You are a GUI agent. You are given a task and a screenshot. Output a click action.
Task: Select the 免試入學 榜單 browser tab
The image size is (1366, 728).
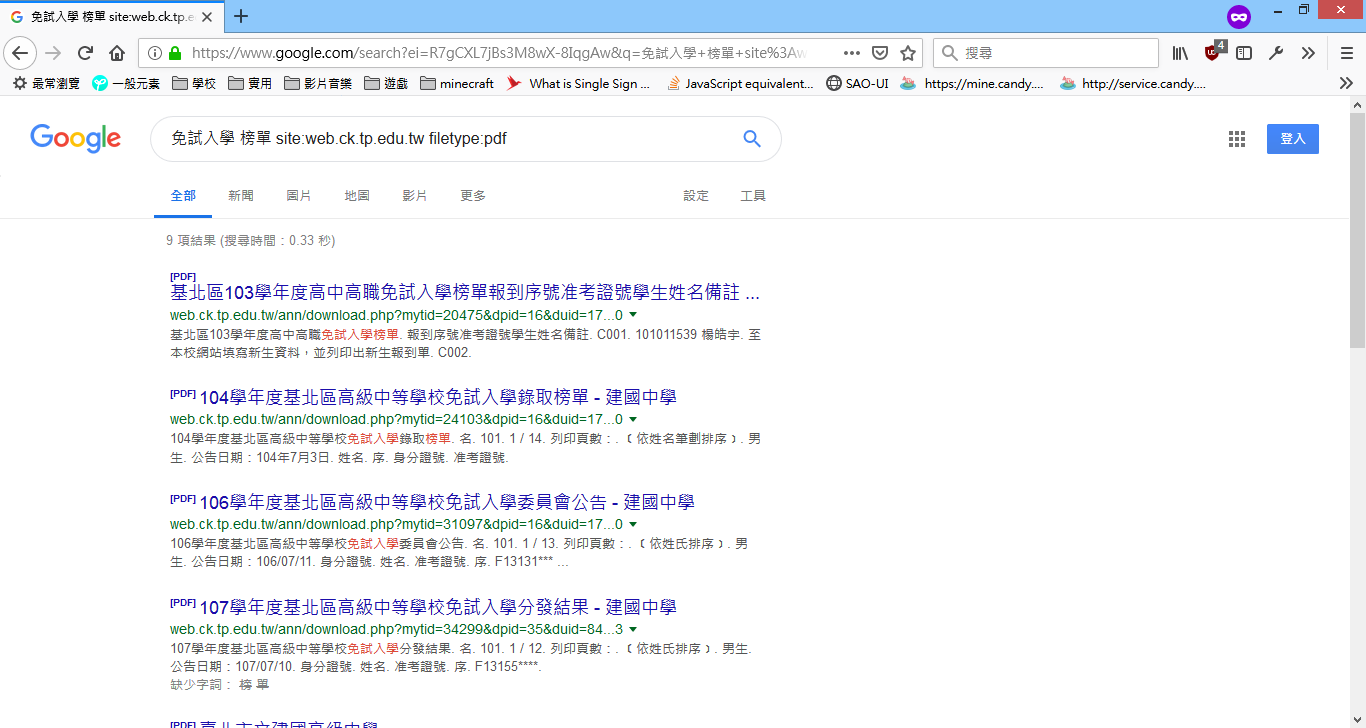tap(112, 16)
